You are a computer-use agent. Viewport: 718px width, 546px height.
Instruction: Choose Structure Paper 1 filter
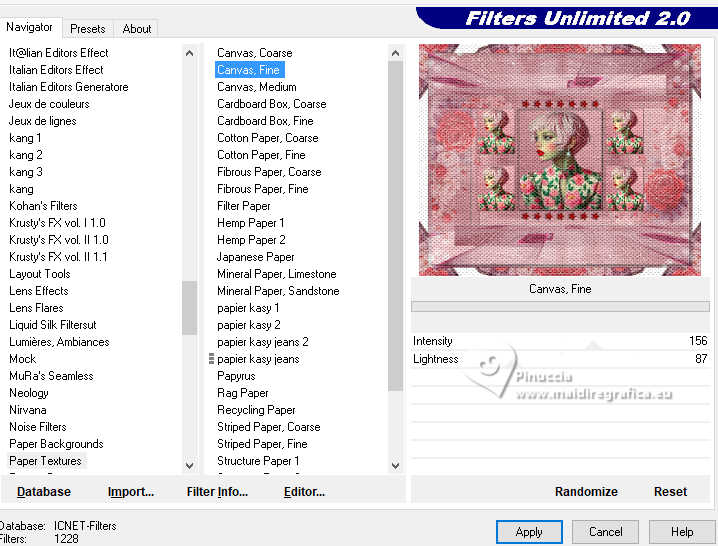258,461
